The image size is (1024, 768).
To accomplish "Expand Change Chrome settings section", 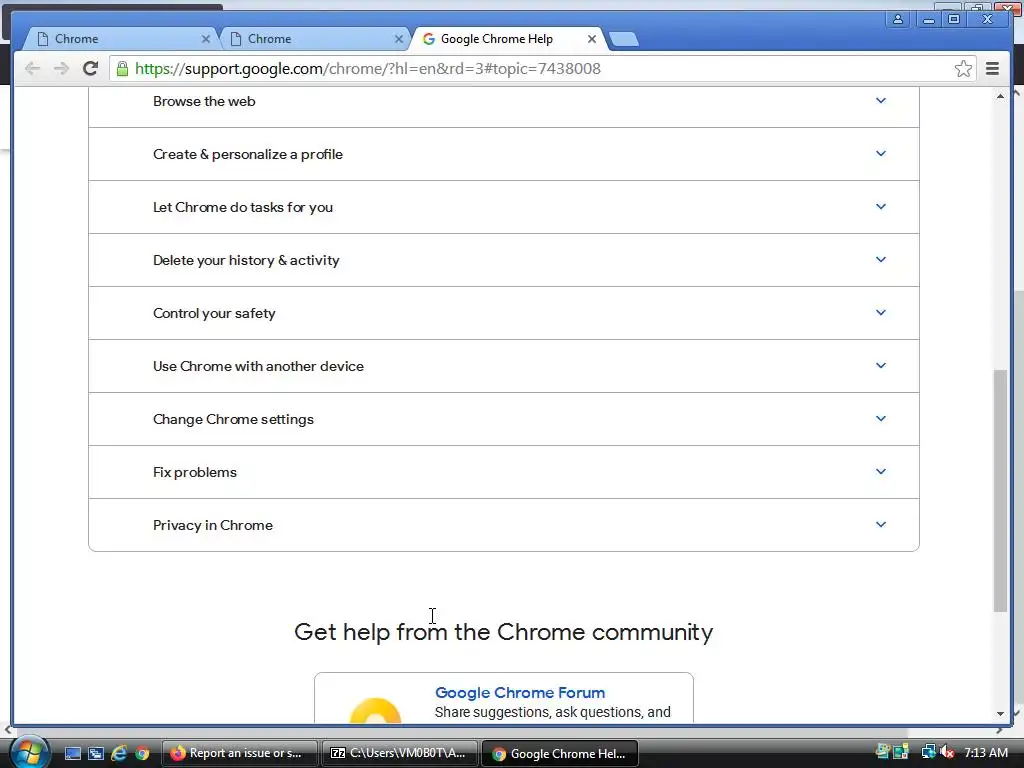I will tap(504, 419).
